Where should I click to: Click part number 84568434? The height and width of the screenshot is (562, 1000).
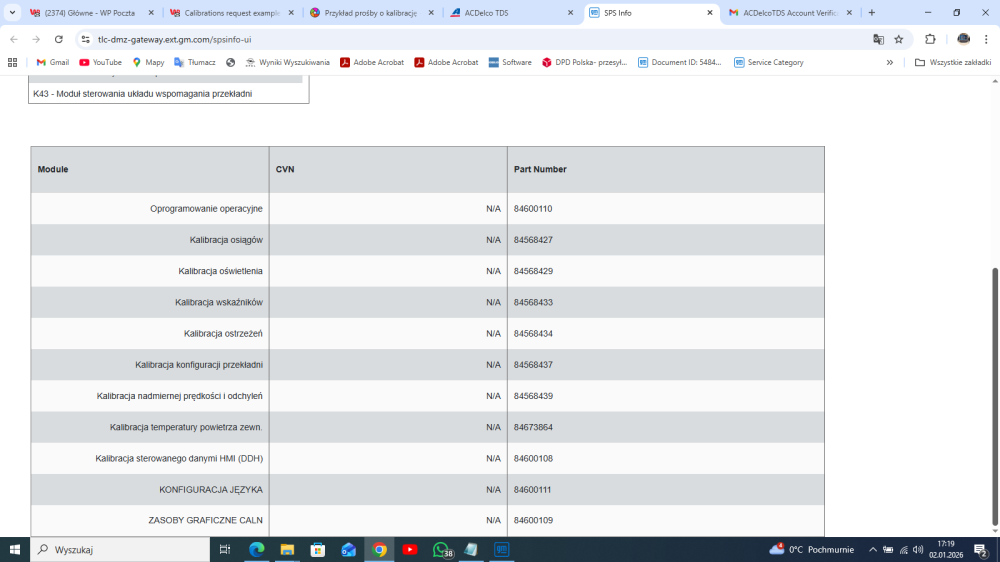pos(533,334)
